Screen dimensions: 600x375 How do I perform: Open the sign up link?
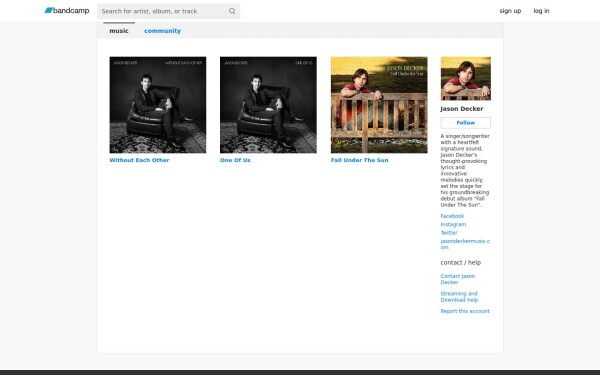510,11
